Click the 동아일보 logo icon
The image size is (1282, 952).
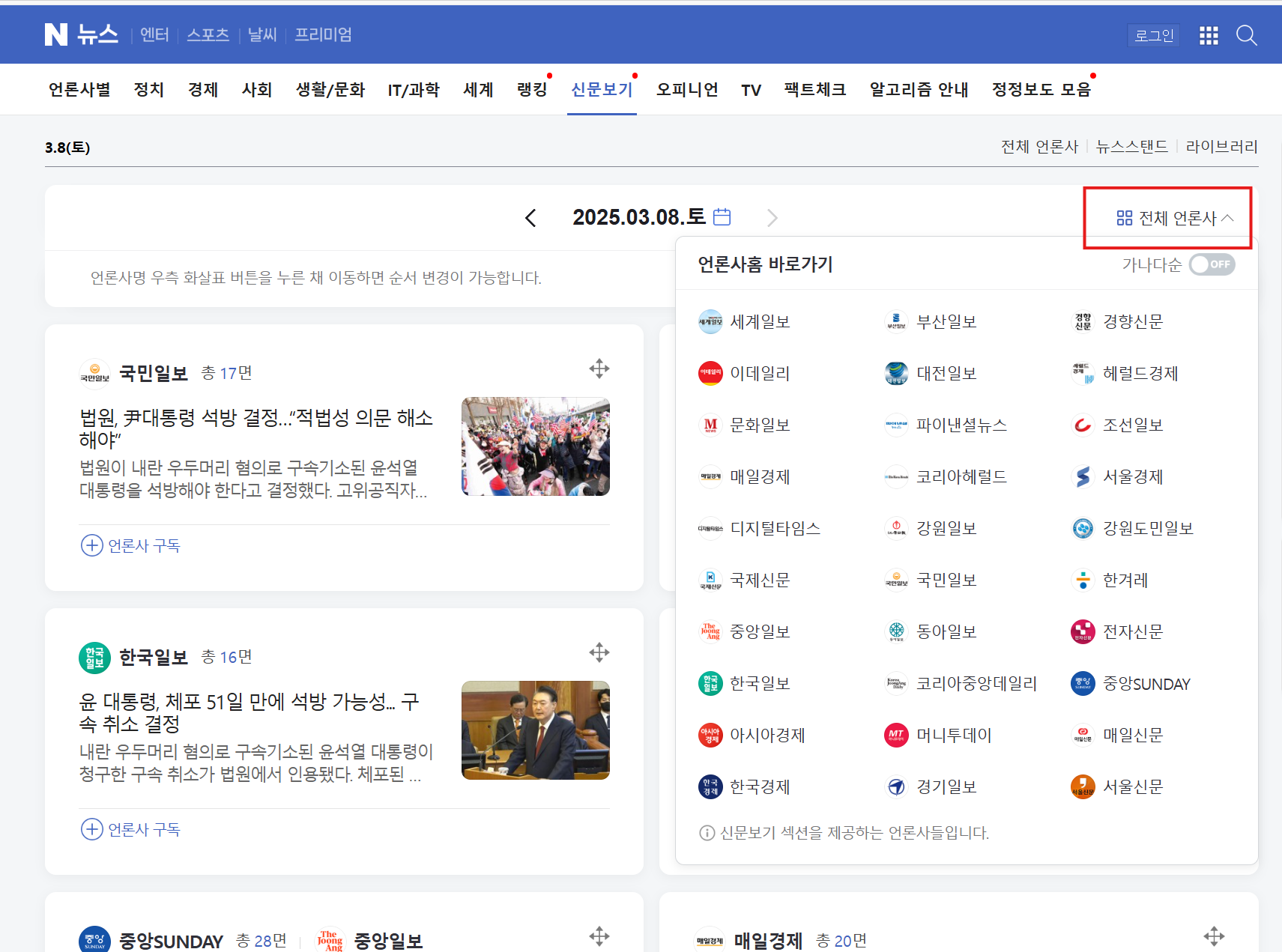click(x=896, y=632)
